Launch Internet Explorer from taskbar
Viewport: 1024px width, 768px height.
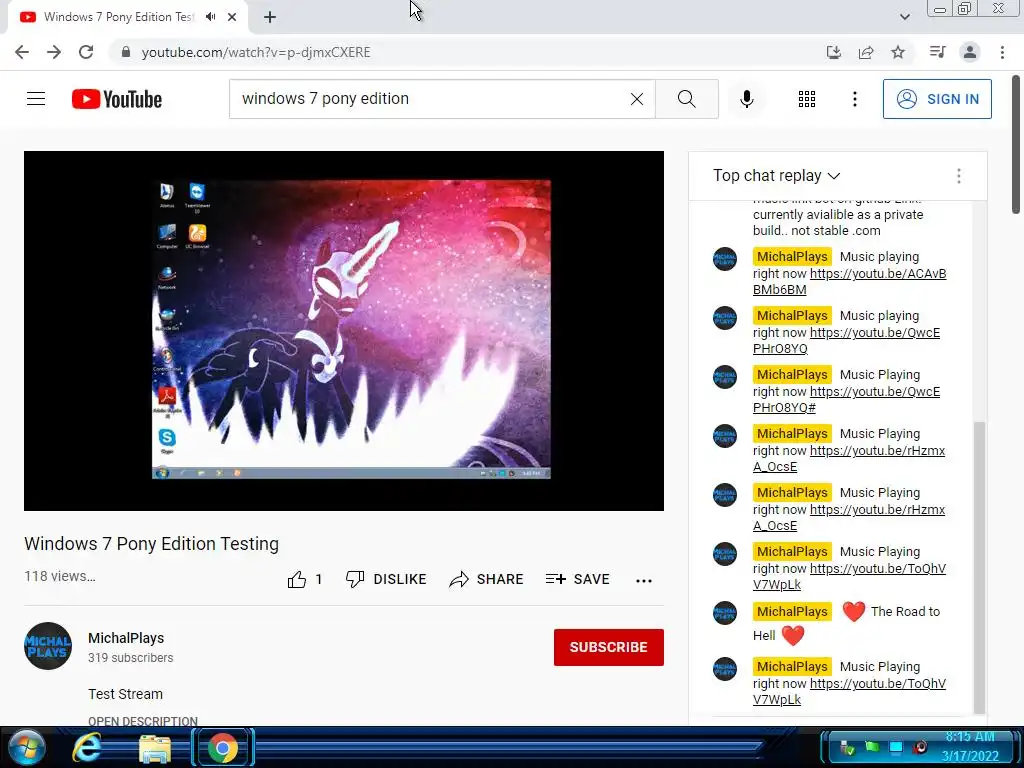tap(87, 748)
